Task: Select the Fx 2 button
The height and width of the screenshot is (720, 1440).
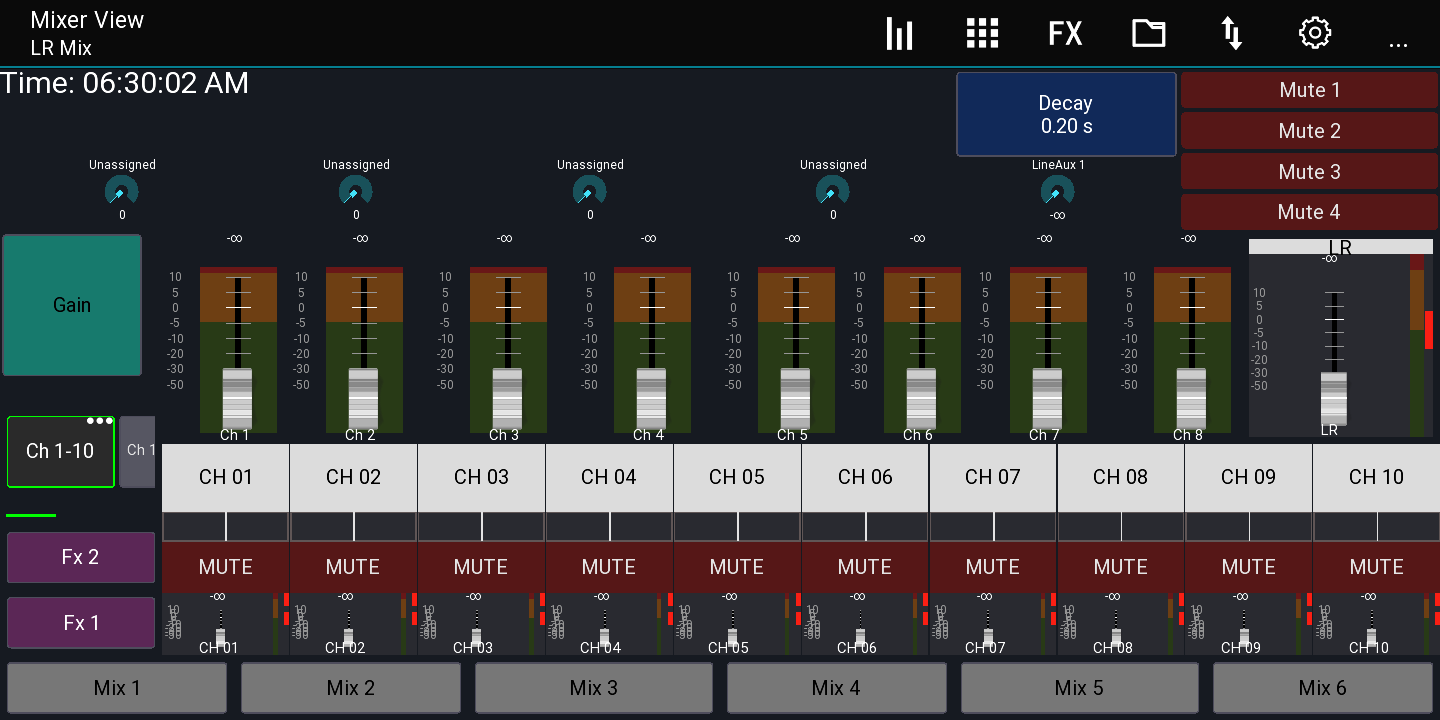Action: [x=80, y=557]
